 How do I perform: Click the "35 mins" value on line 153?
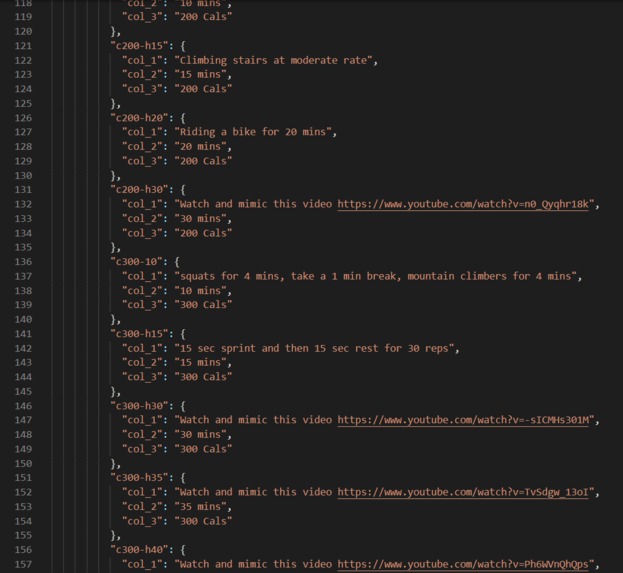(x=201, y=507)
